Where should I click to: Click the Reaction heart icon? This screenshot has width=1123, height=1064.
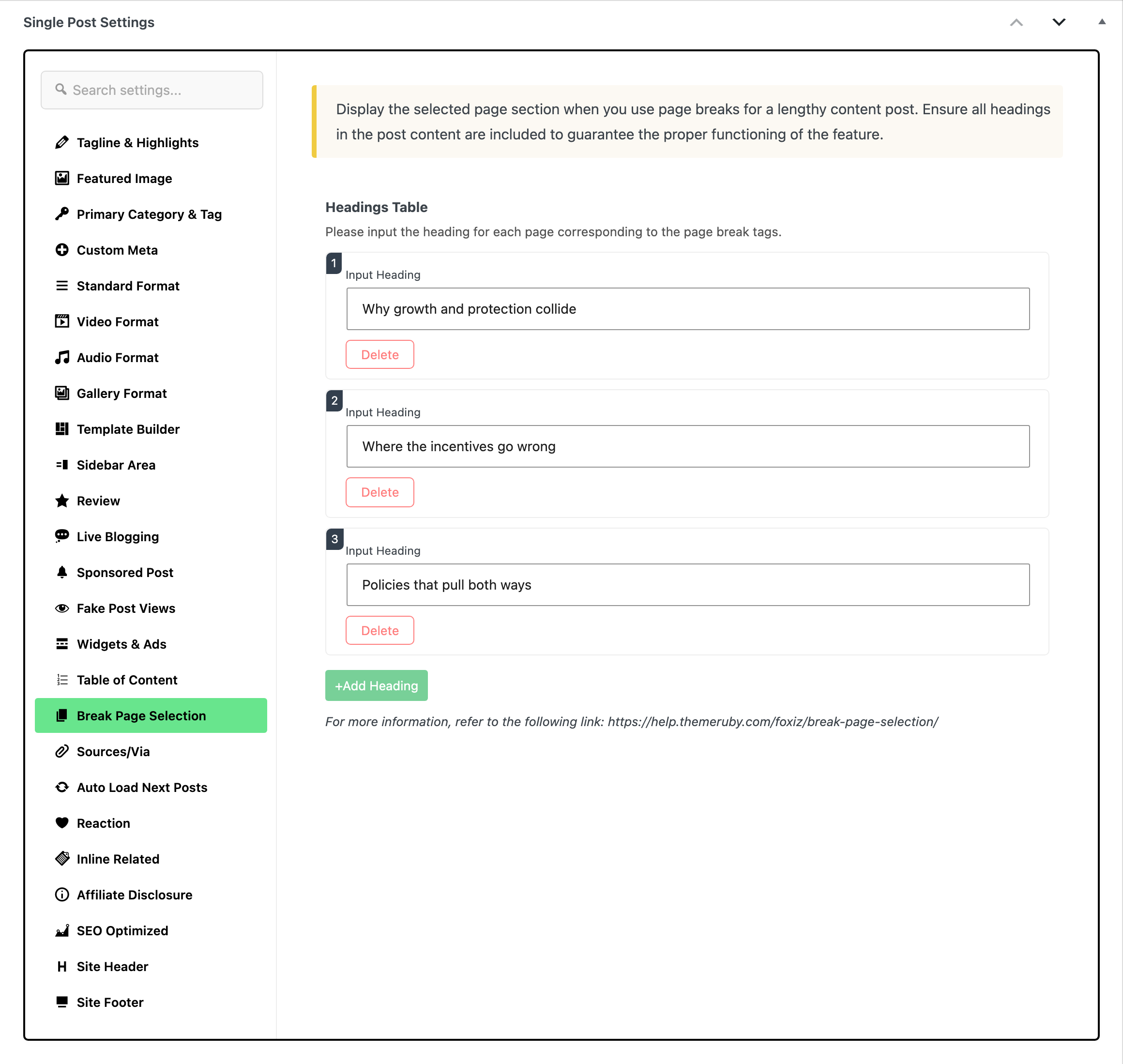click(x=62, y=823)
